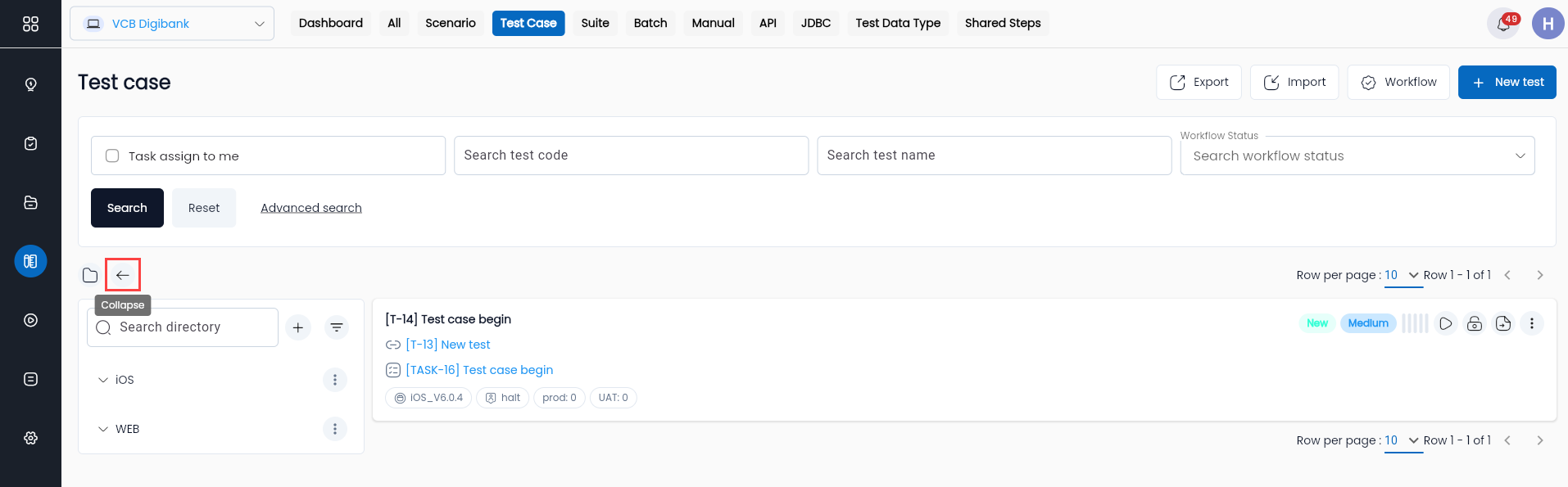Click the folder icon above directory panel
This screenshot has height=487, width=1568.
pos(90,275)
